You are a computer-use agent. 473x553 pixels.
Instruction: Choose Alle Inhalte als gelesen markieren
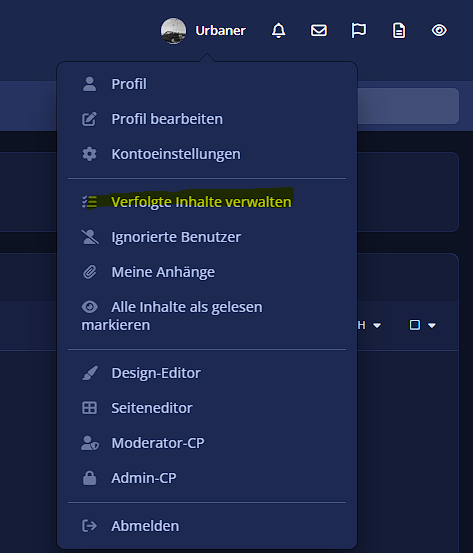tap(207, 316)
